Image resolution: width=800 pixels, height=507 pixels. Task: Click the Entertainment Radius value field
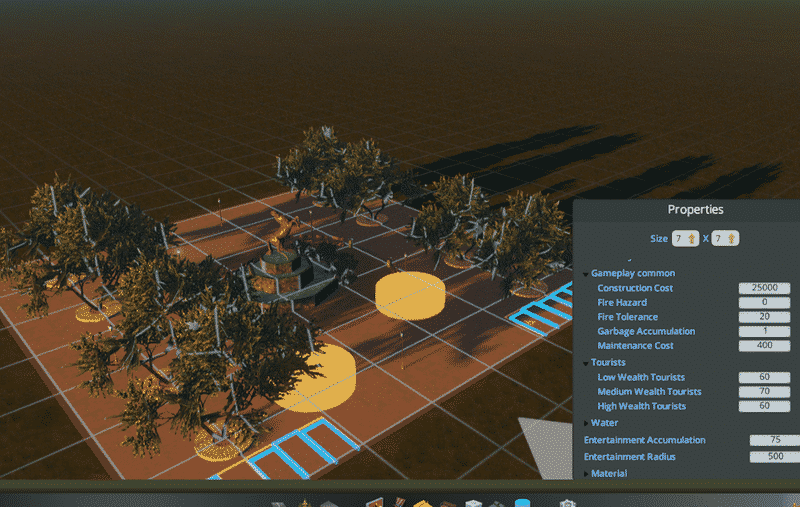coord(774,457)
